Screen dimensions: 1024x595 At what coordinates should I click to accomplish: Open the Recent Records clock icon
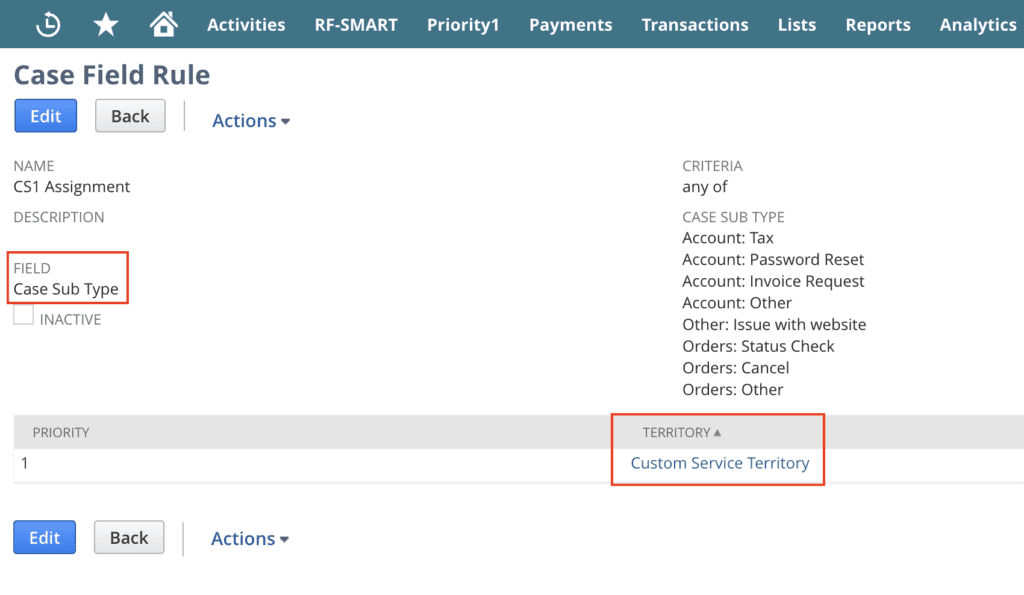coord(47,25)
